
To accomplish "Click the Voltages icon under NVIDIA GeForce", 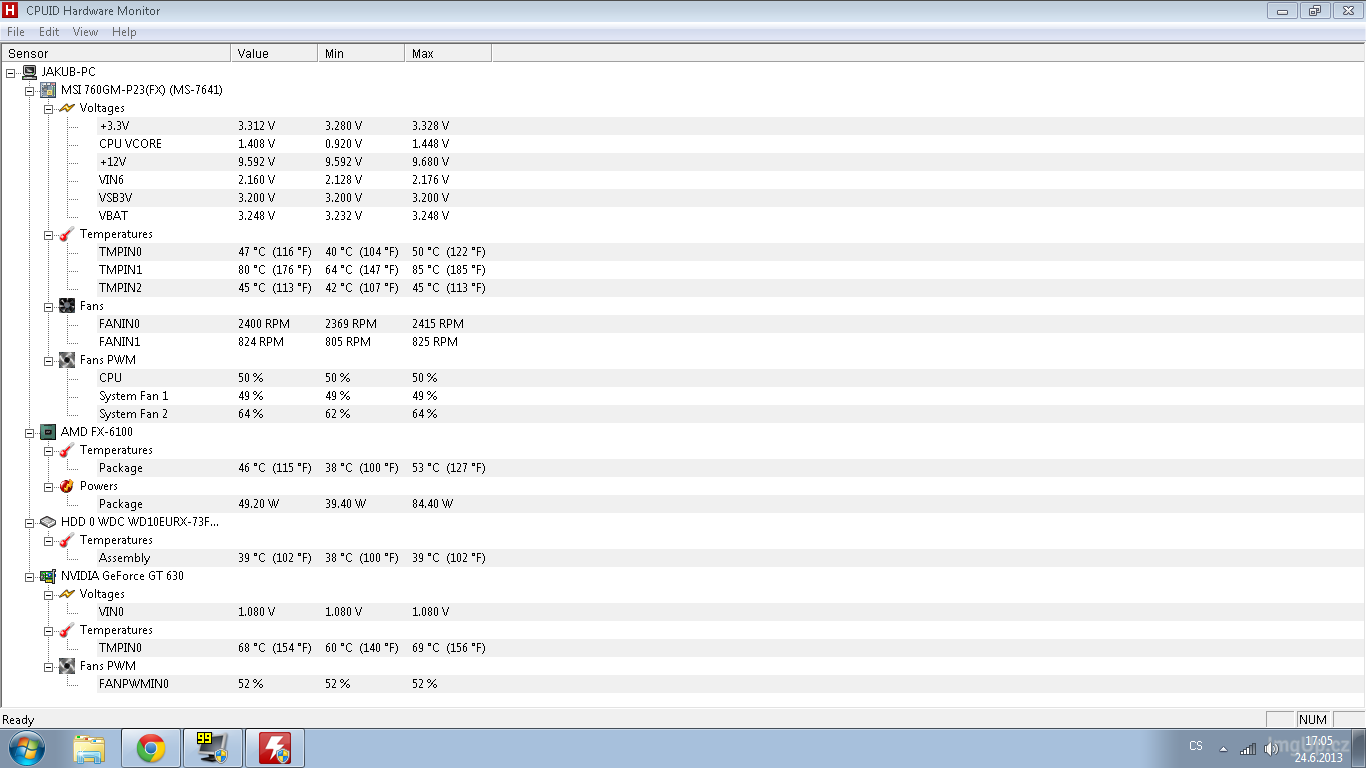I will tap(67, 594).
